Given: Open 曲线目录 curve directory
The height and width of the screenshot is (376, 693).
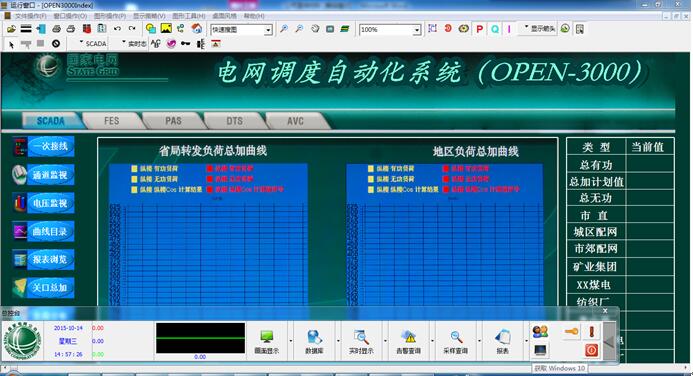Looking at the screenshot, I should coord(50,231).
